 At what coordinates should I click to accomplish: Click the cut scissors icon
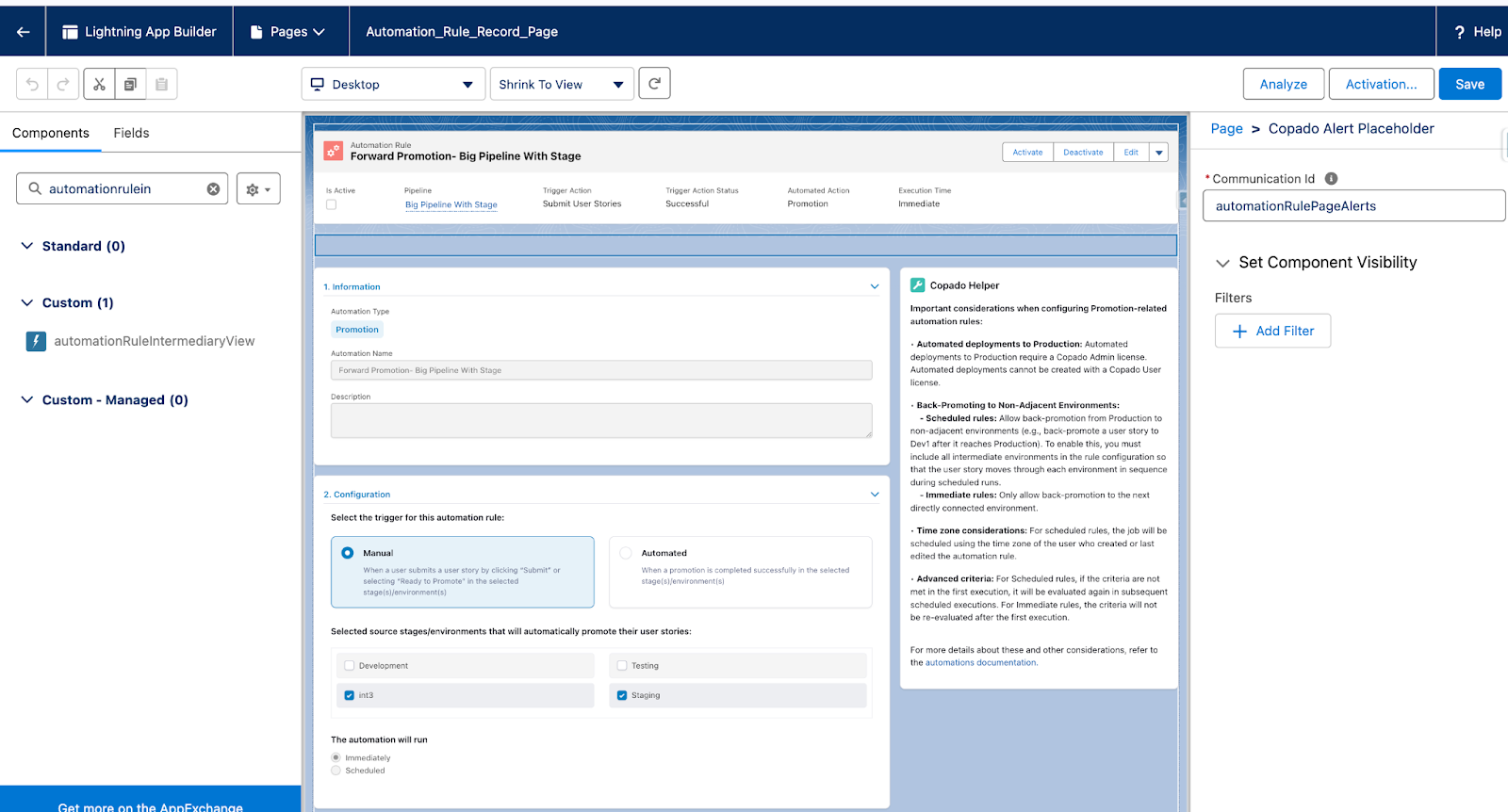pyautogui.click(x=99, y=84)
